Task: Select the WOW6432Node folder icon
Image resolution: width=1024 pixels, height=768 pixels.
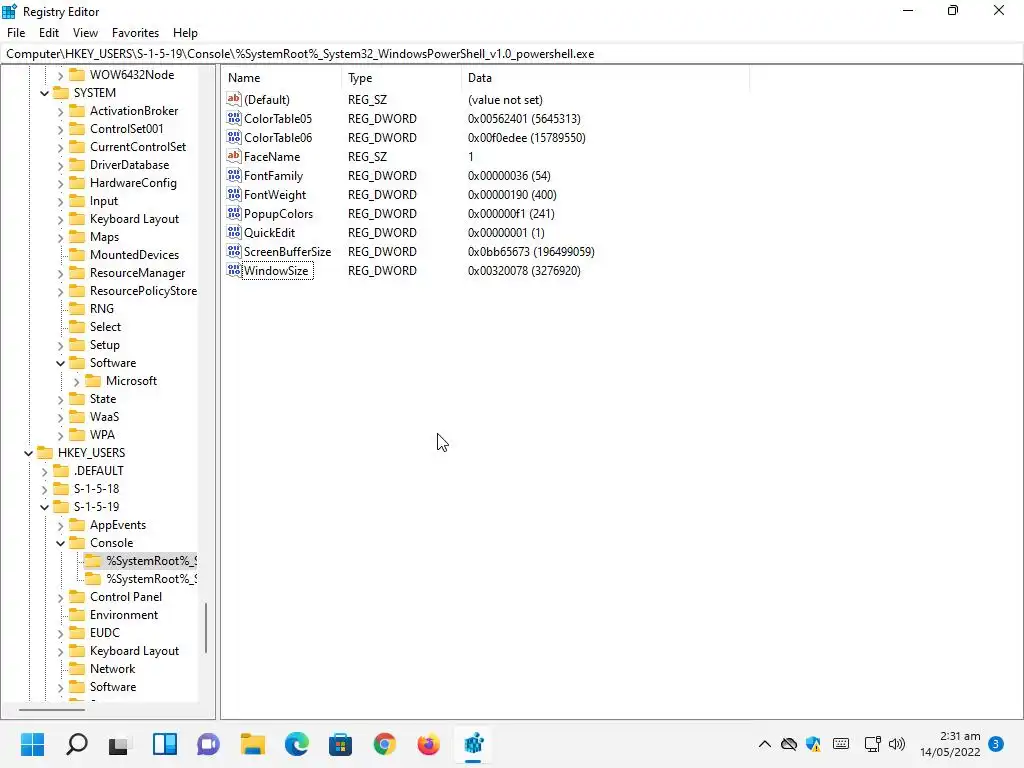Action: click(x=77, y=74)
